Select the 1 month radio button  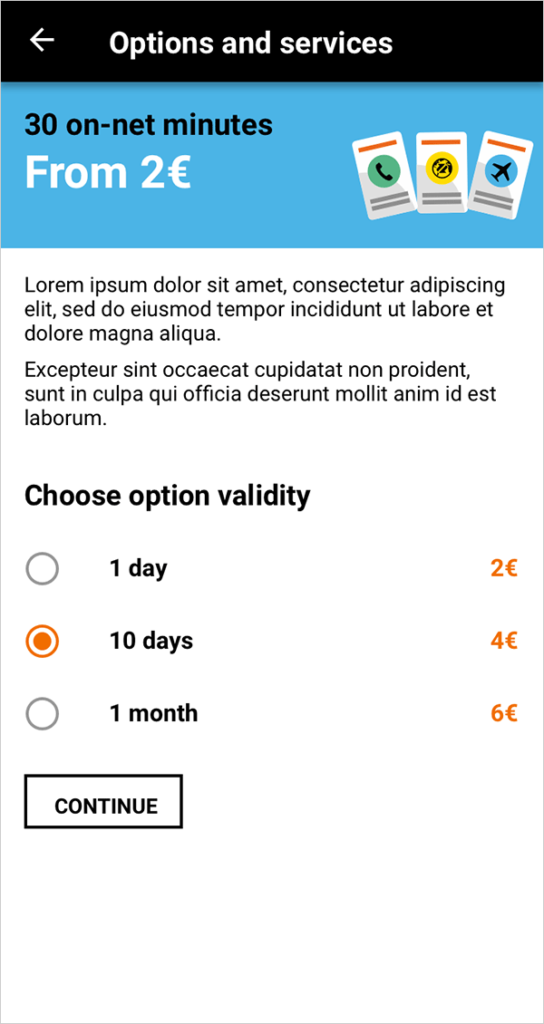(42, 713)
